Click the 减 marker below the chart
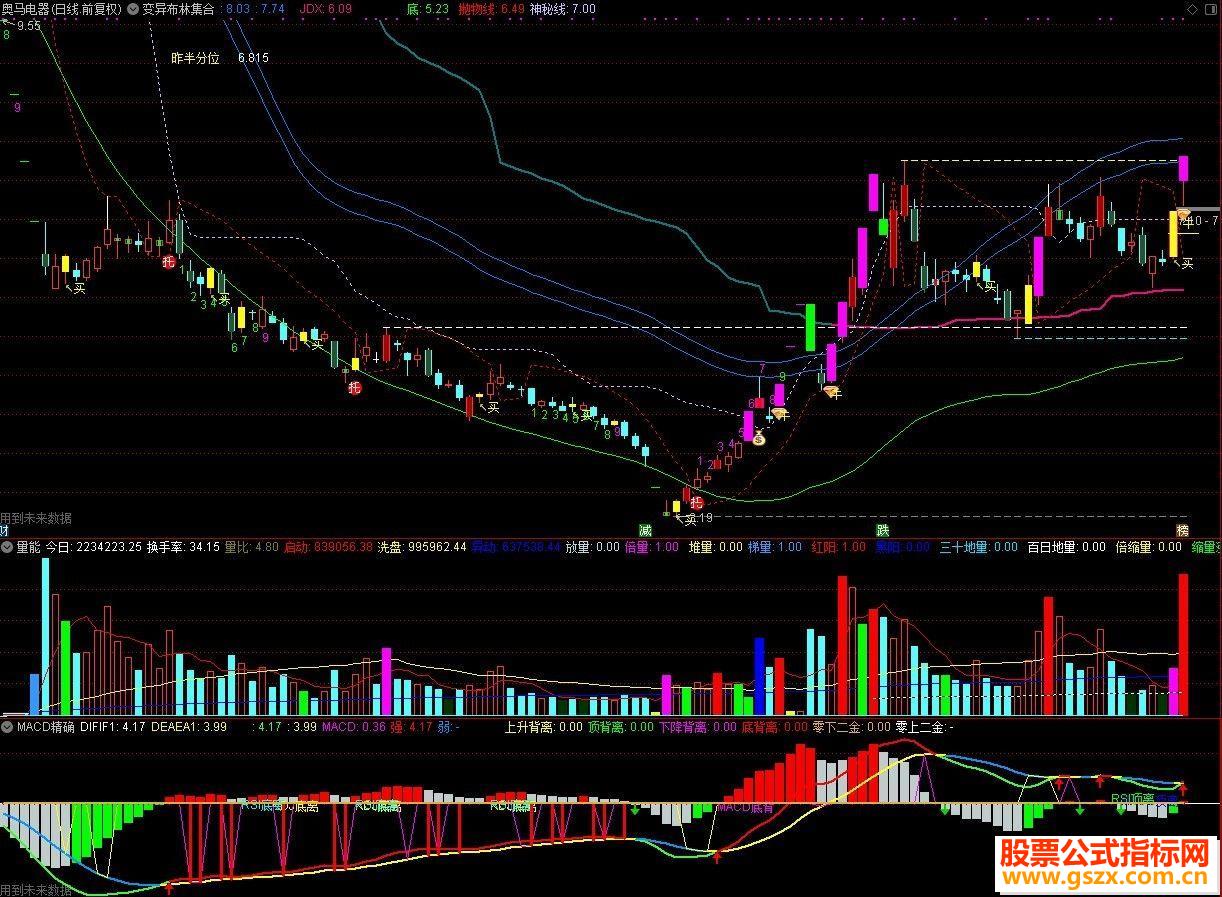 (x=645, y=530)
